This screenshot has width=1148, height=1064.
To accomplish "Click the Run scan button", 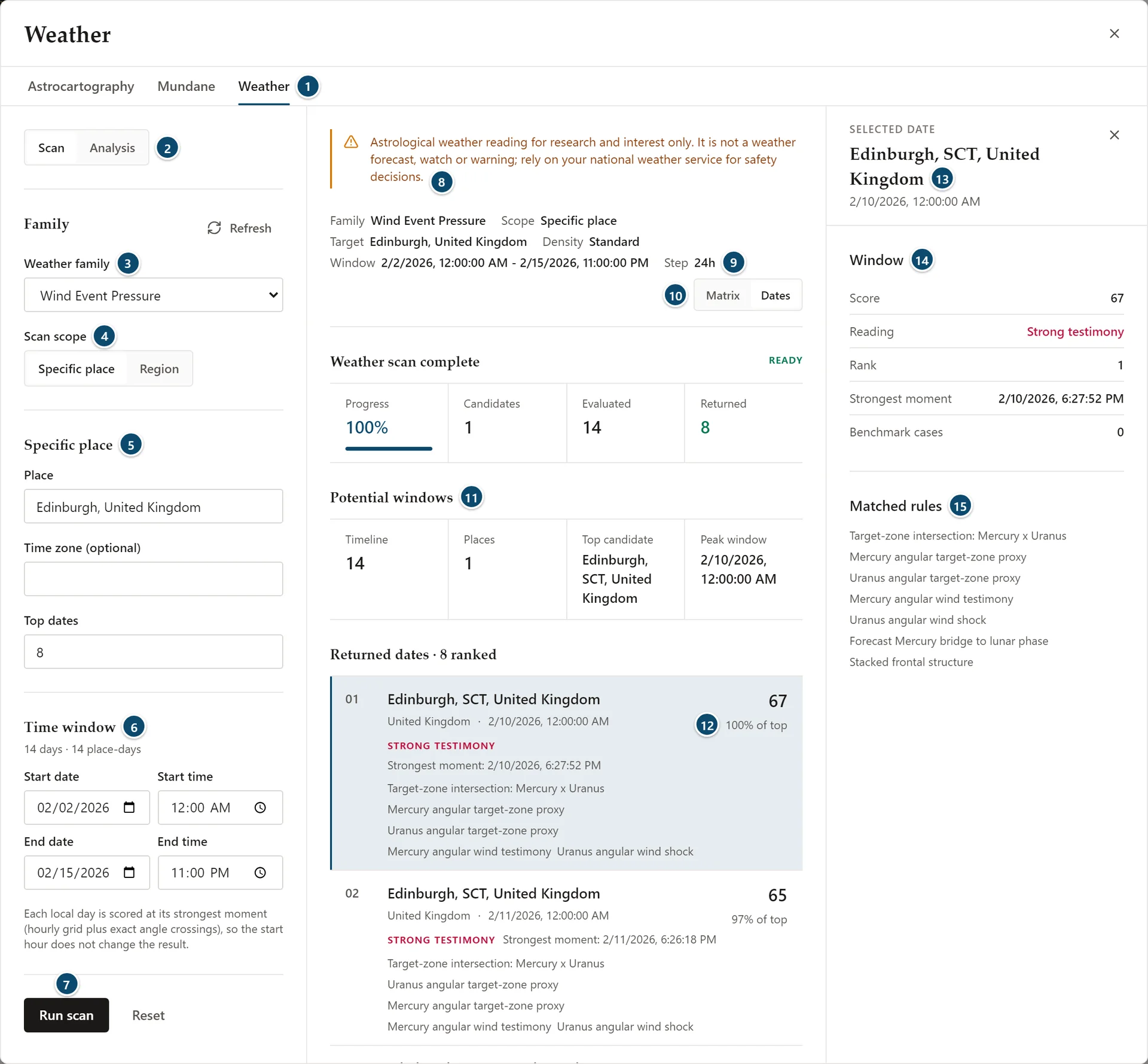I will tap(66, 1015).
